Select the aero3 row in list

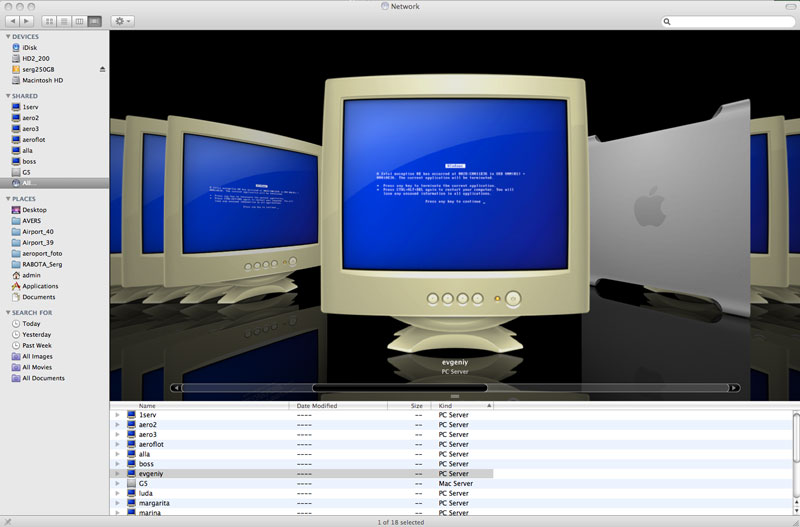(x=451, y=435)
